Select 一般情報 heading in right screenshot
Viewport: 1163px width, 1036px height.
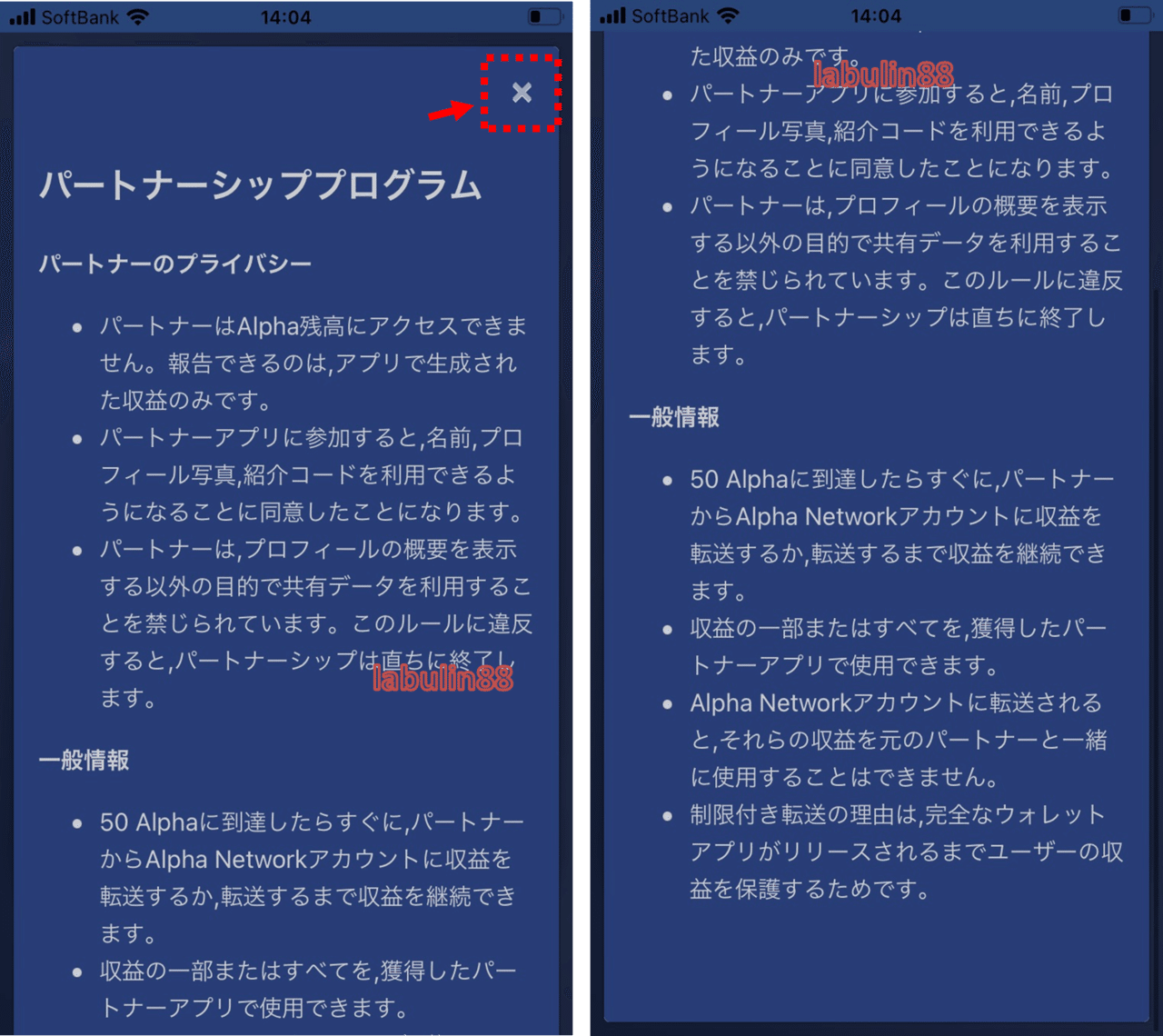coord(674,417)
